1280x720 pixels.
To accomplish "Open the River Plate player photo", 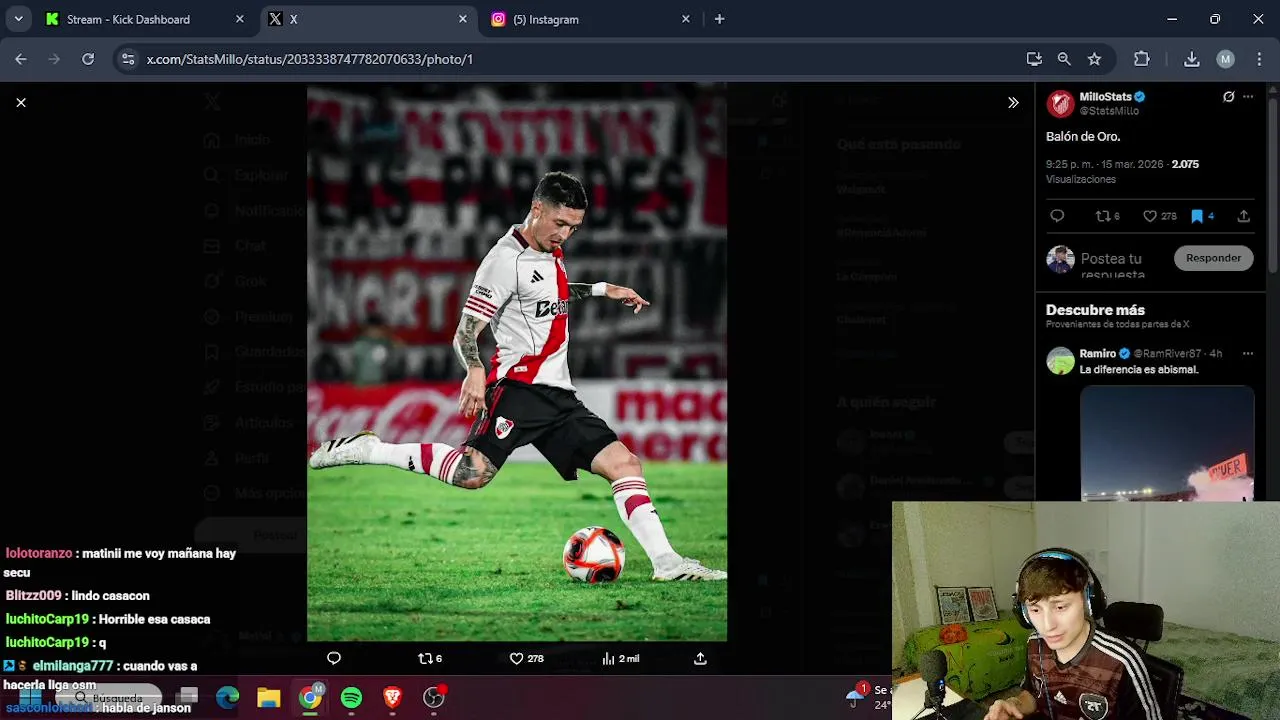I will click(517, 362).
